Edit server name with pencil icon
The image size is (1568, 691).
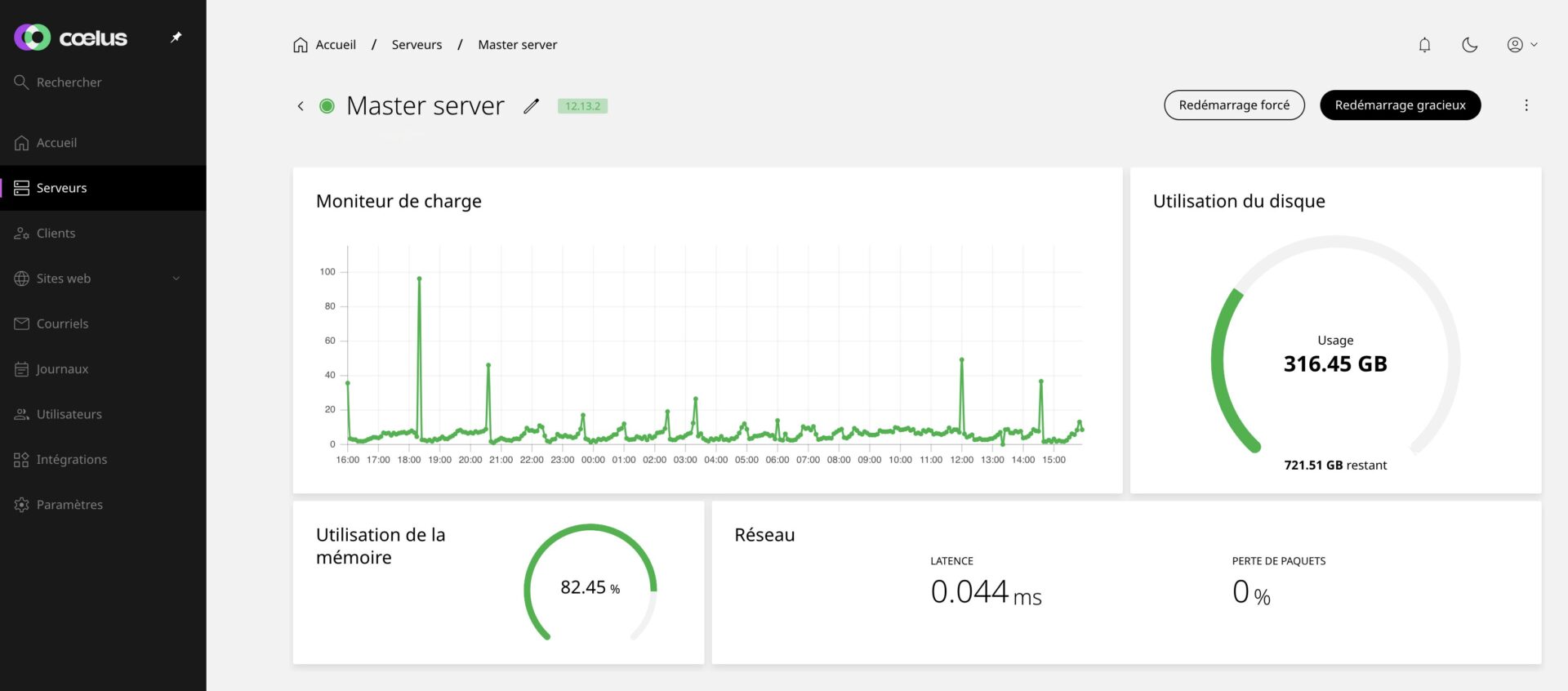531,106
